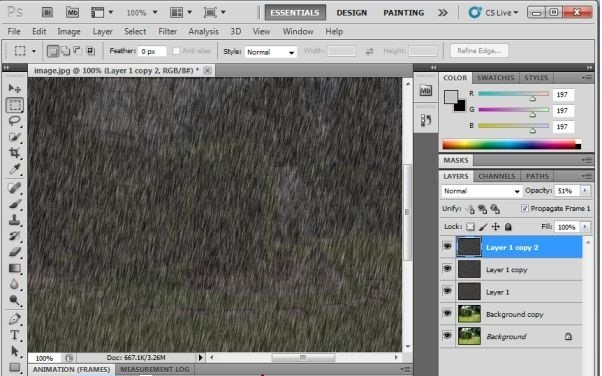Select the Eyedropper tool
This screenshot has height=376, width=602.
point(15,169)
